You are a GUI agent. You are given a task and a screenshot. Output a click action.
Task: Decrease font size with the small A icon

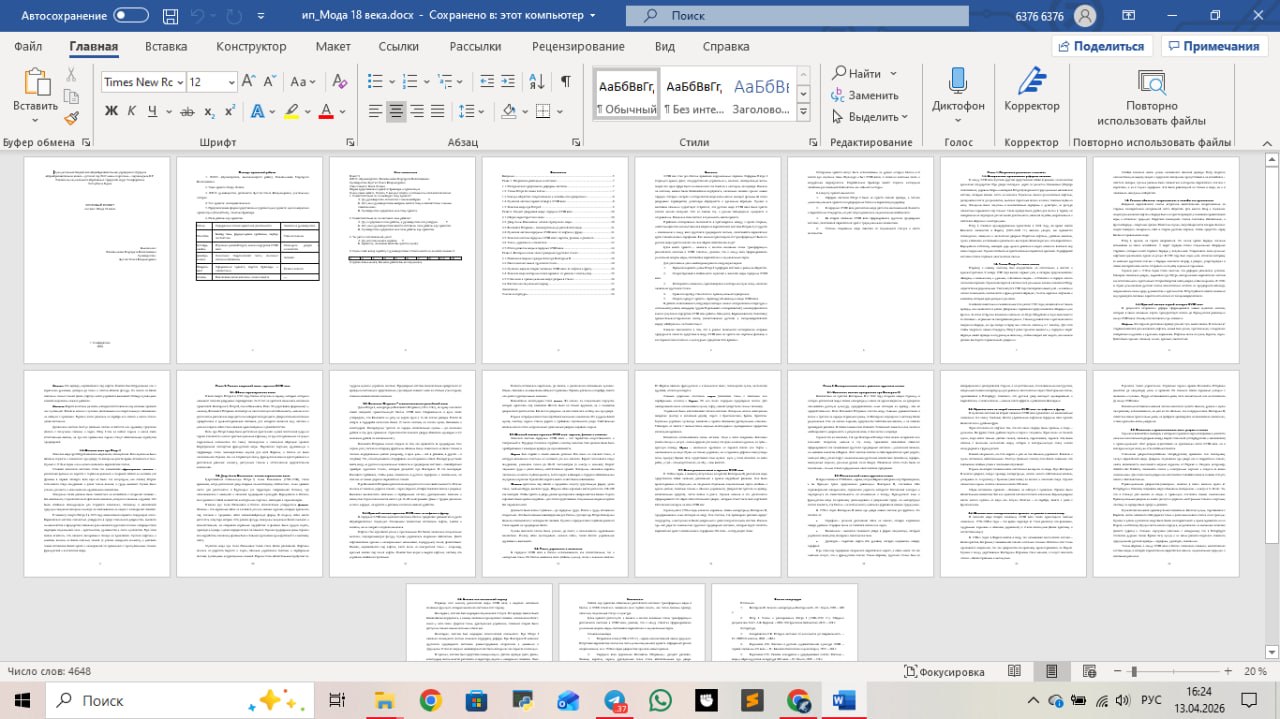(268, 82)
